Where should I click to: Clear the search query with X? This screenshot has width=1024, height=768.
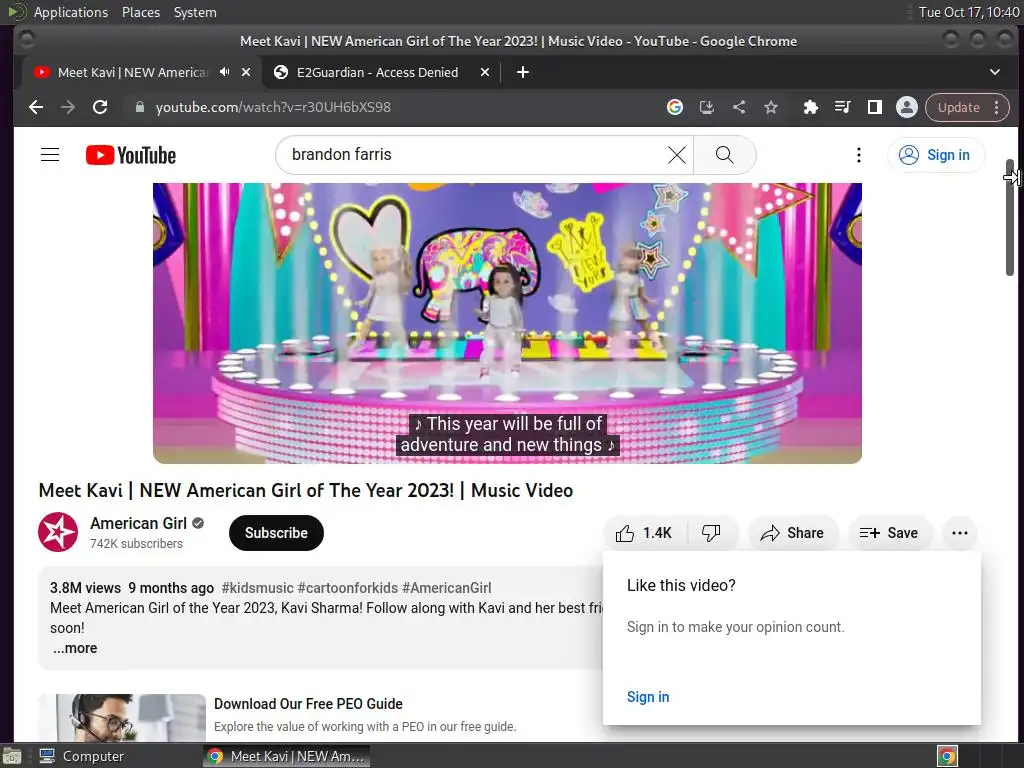[677, 155]
